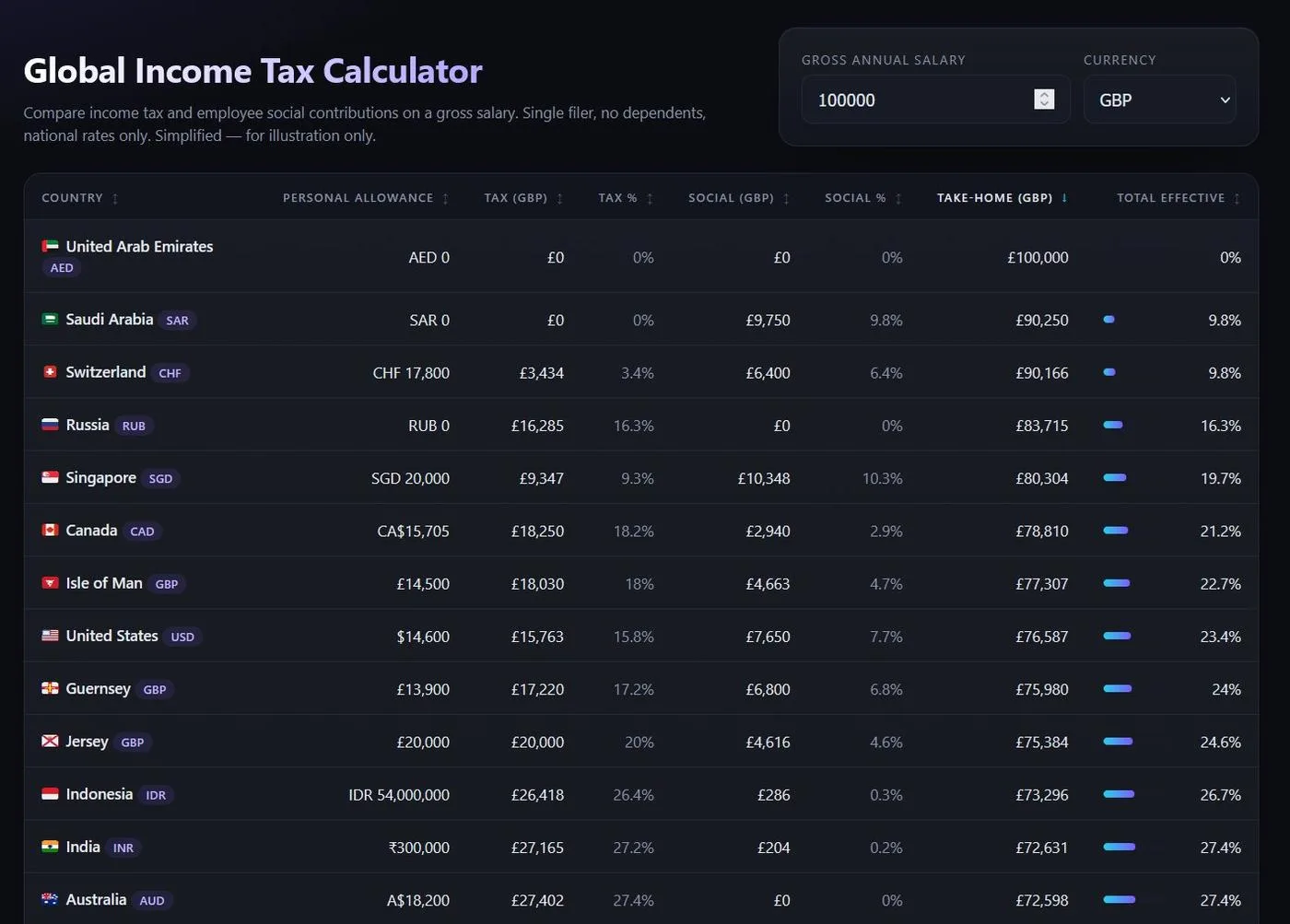Click the Guernsey flag icon
Image resolution: width=1290 pixels, height=924 pixels.
[x=50, y=688]
